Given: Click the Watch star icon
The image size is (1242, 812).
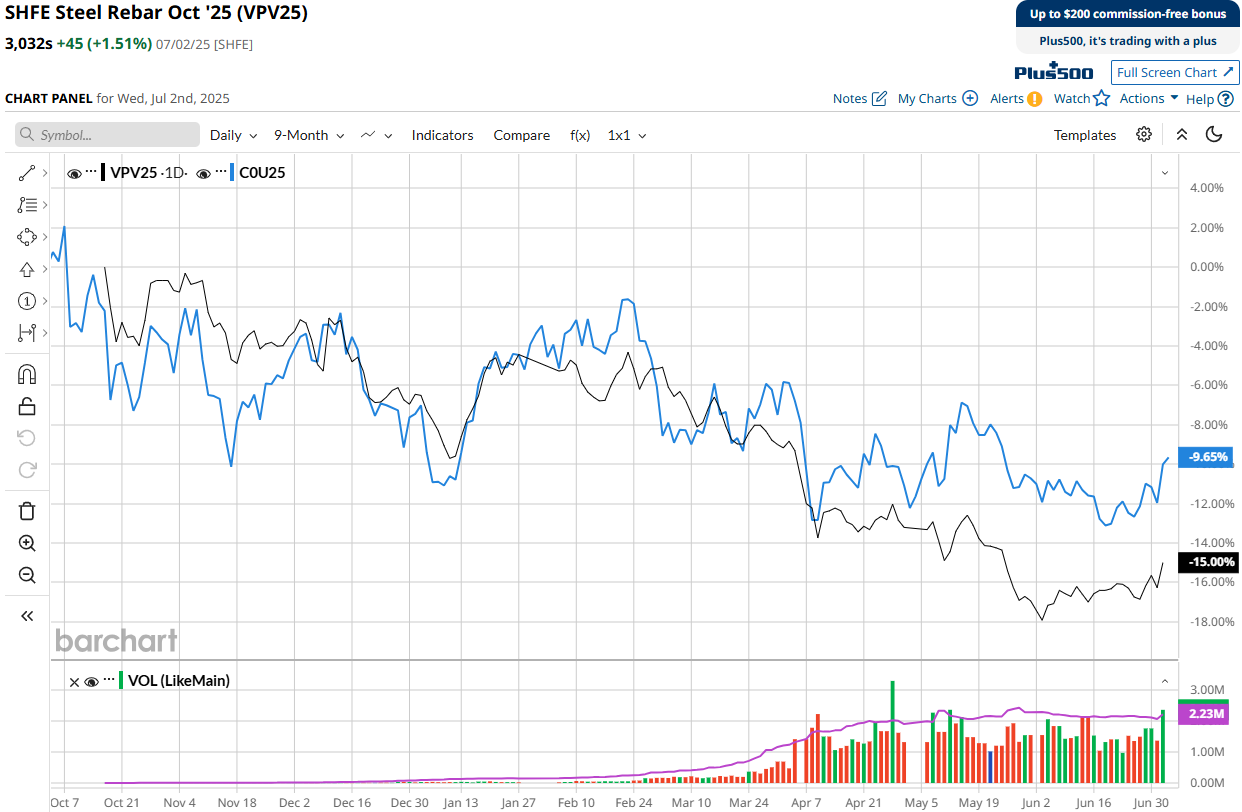Looking at the screenshot, I should 1102,98.
